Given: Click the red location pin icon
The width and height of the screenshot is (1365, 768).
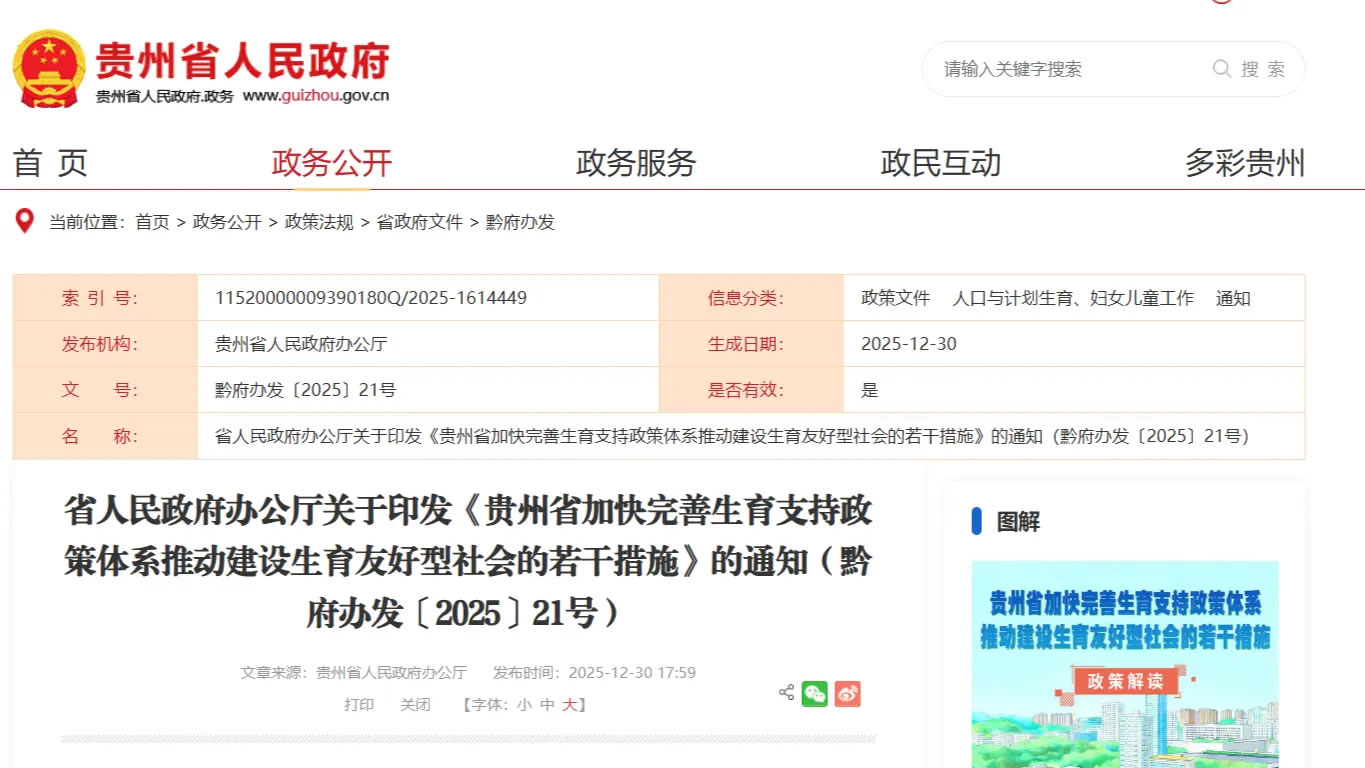Looking at the screenshot, I should (x=24, y=221).
